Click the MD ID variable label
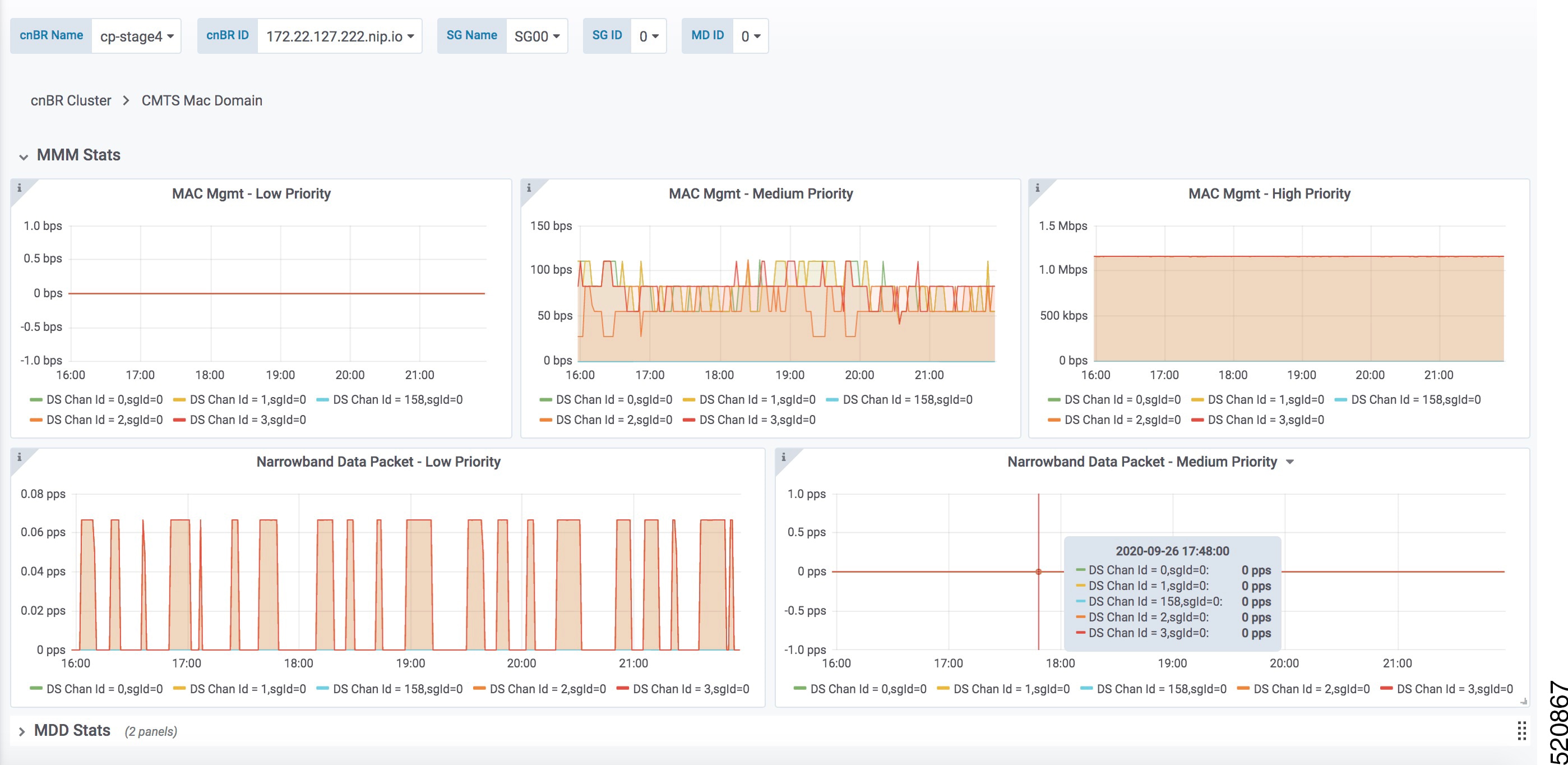This screenshot has width=1568, height=765. point(707,35)
